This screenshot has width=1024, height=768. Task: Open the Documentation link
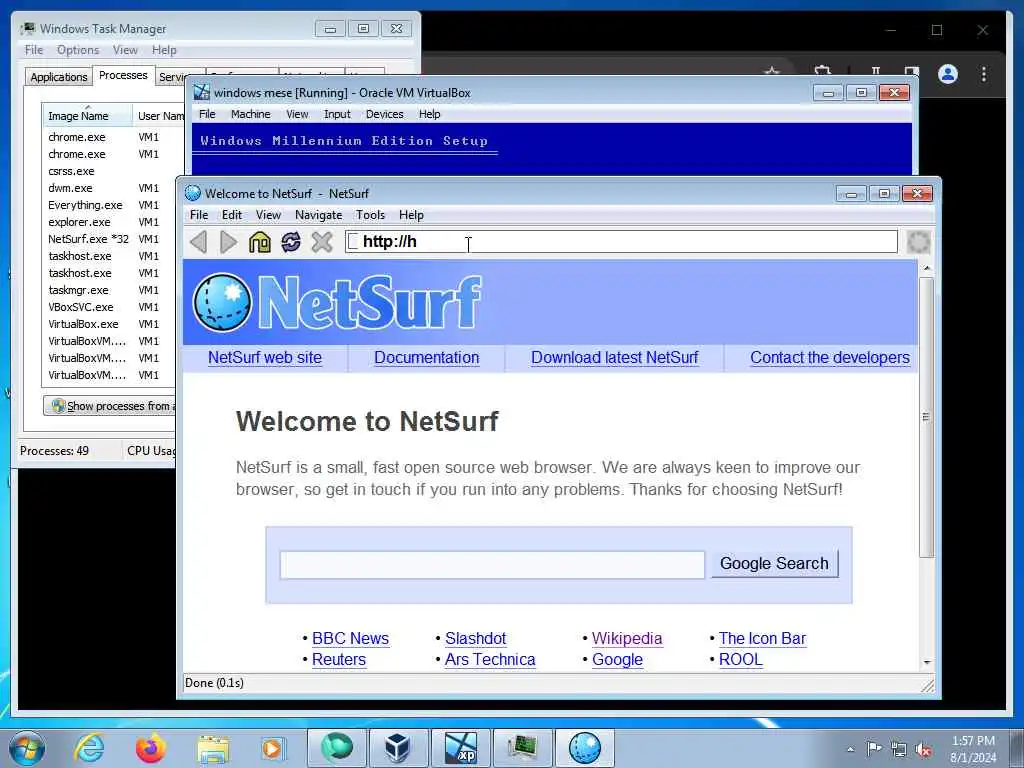[x=426, y=357]
